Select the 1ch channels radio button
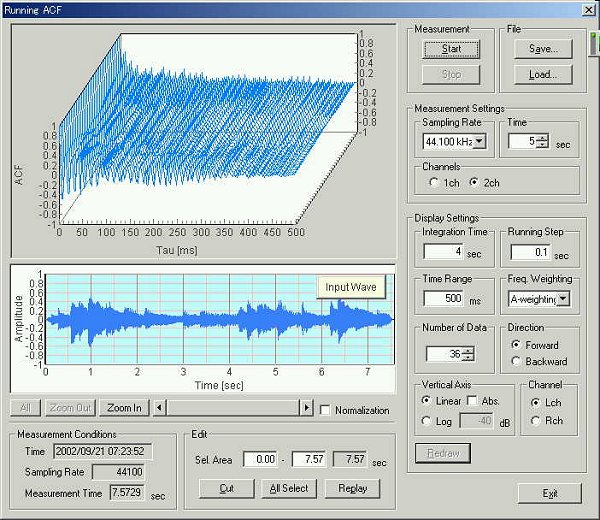 432,183
